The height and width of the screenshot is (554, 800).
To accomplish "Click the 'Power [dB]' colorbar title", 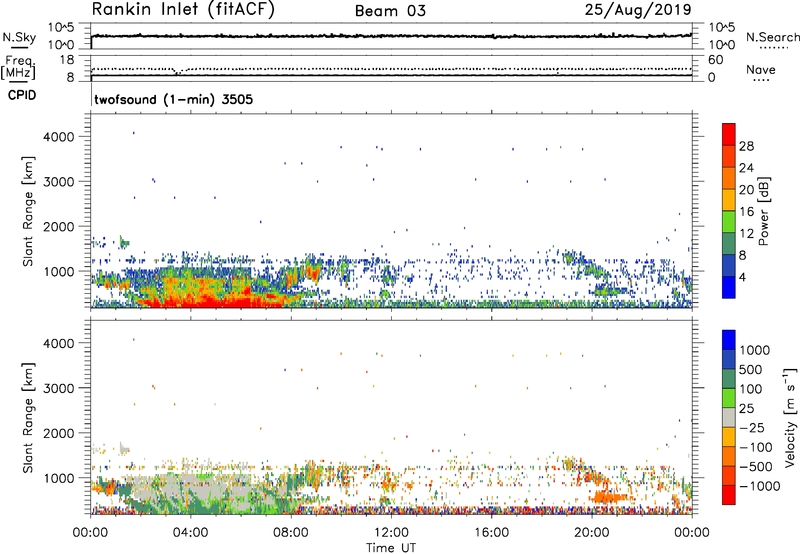I will coord(764,211).
